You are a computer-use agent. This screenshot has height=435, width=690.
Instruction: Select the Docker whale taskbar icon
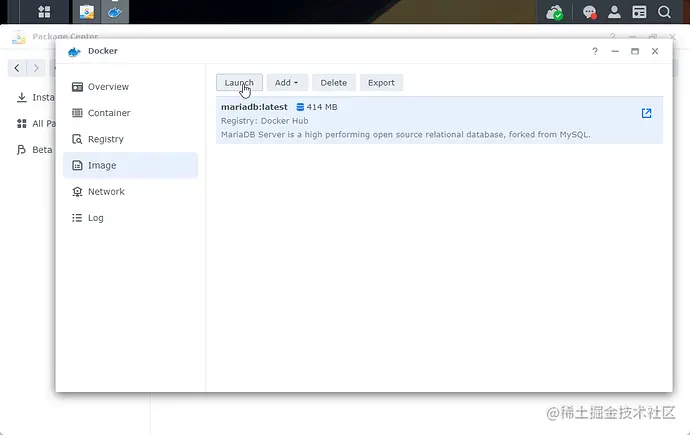pos(115,12)
